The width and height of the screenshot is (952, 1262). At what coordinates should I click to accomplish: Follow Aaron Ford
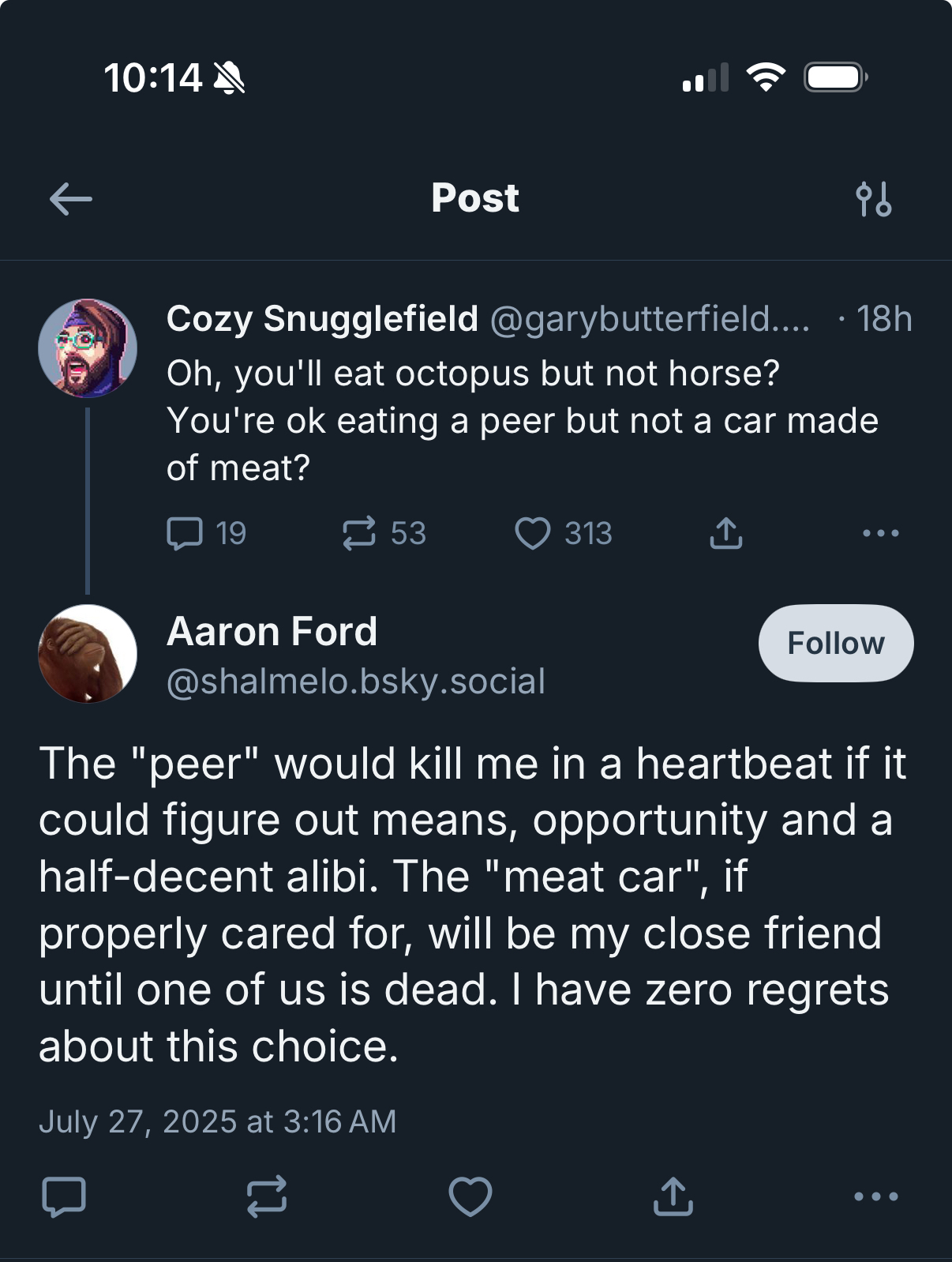(836, 643)
